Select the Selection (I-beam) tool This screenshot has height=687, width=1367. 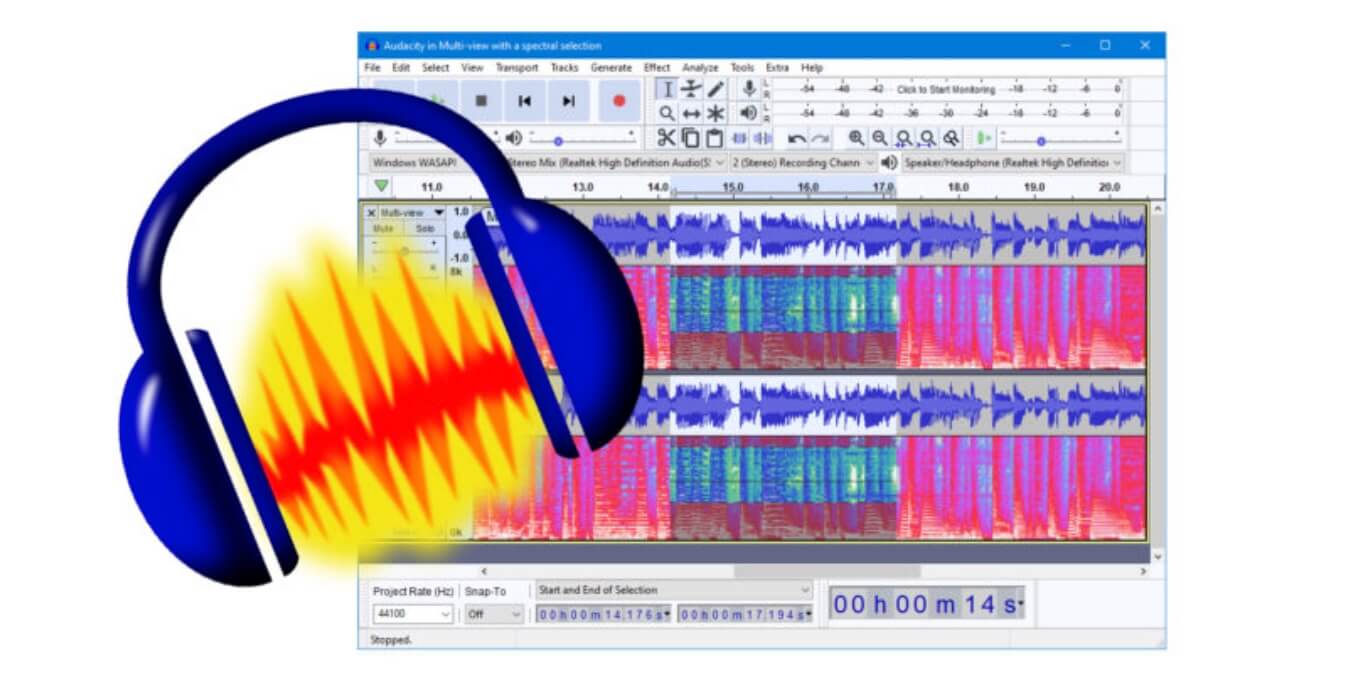coord(667,89)
